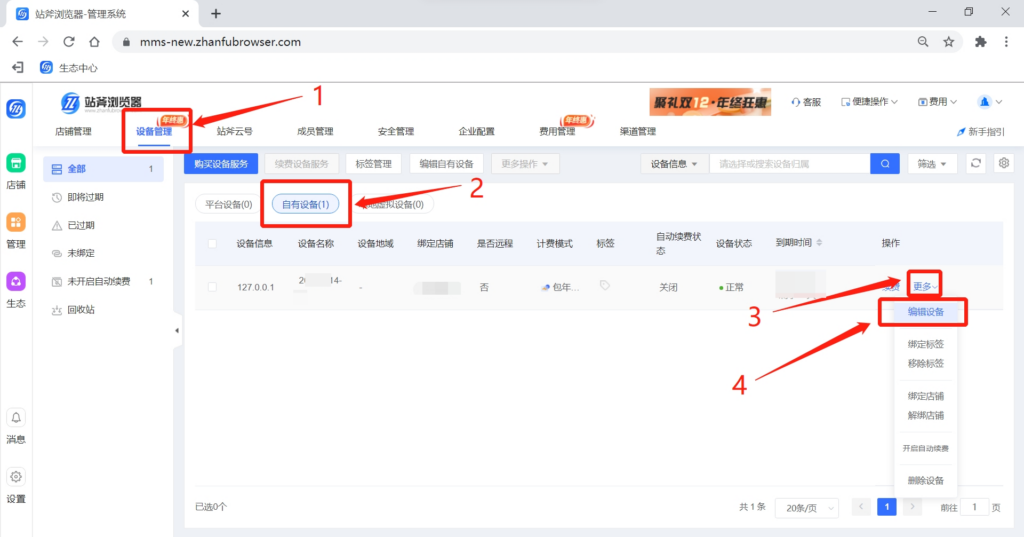Choose 编辑设备 from the menu

tap(925, 312)
